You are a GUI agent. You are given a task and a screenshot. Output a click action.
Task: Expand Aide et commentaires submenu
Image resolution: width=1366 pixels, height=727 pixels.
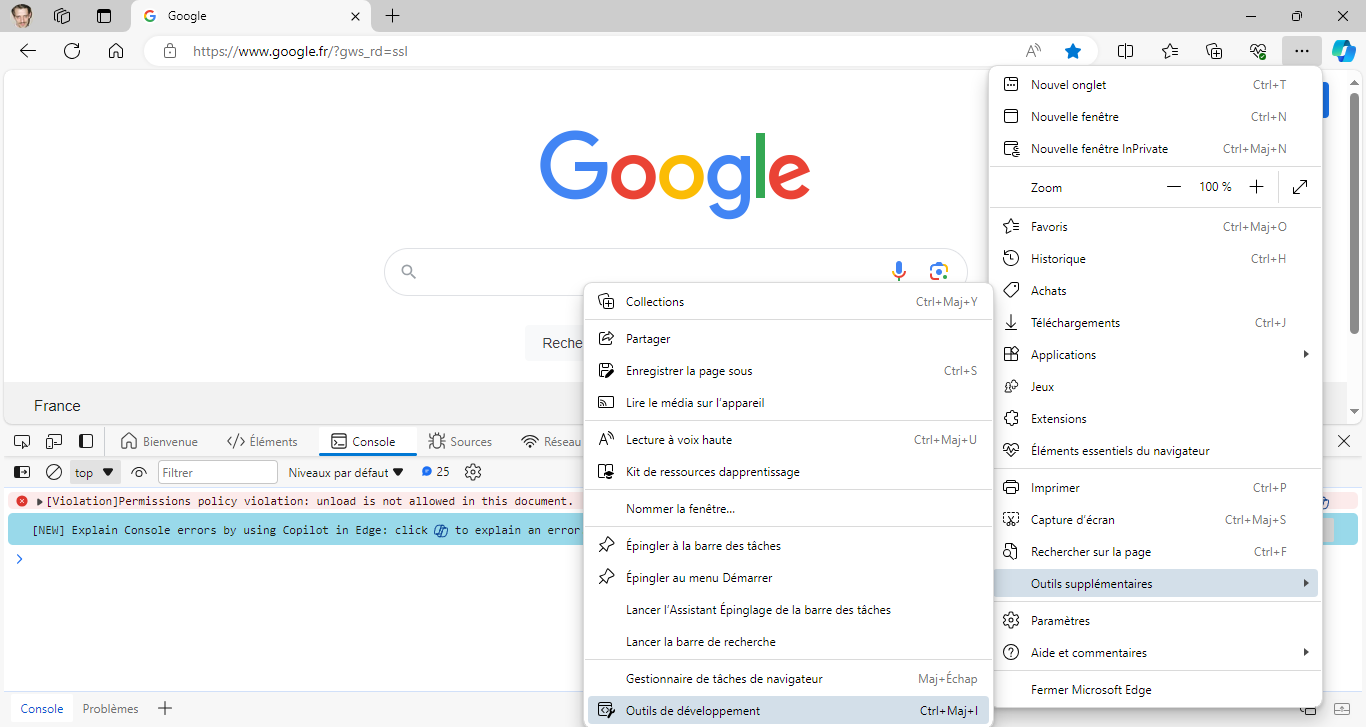1155,653
